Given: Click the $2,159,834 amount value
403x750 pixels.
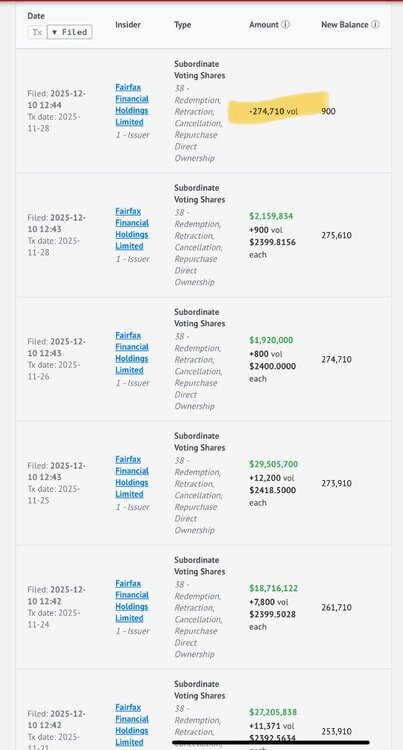Looking at the screenshot, I should [271, 216].
